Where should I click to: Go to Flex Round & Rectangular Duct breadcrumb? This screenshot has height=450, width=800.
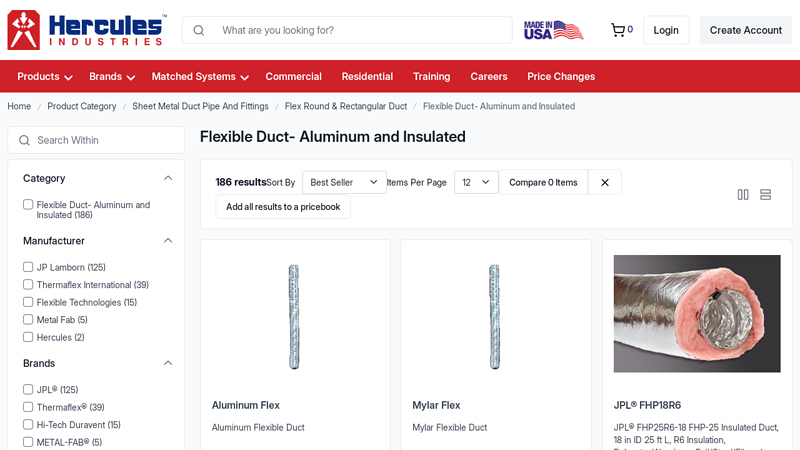346,106
